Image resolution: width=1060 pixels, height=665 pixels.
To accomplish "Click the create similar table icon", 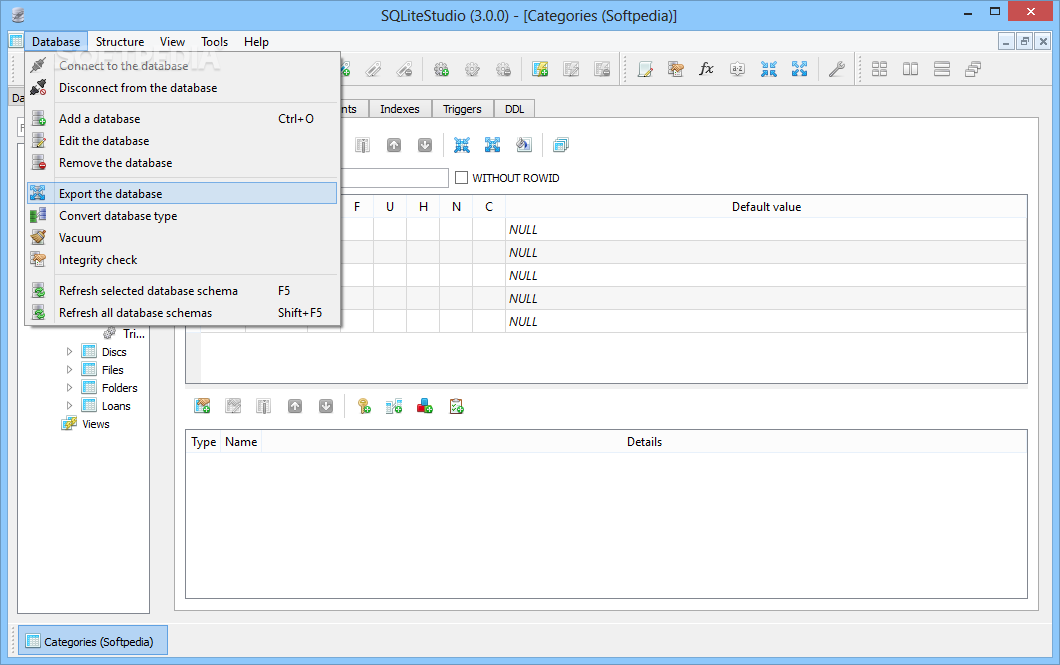I will (x=560, y=145).
